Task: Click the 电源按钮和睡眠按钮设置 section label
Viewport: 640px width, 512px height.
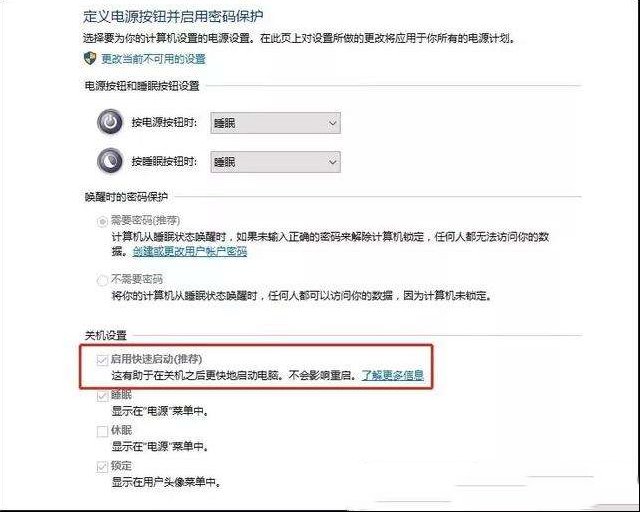Action: (x=142, y=86)
